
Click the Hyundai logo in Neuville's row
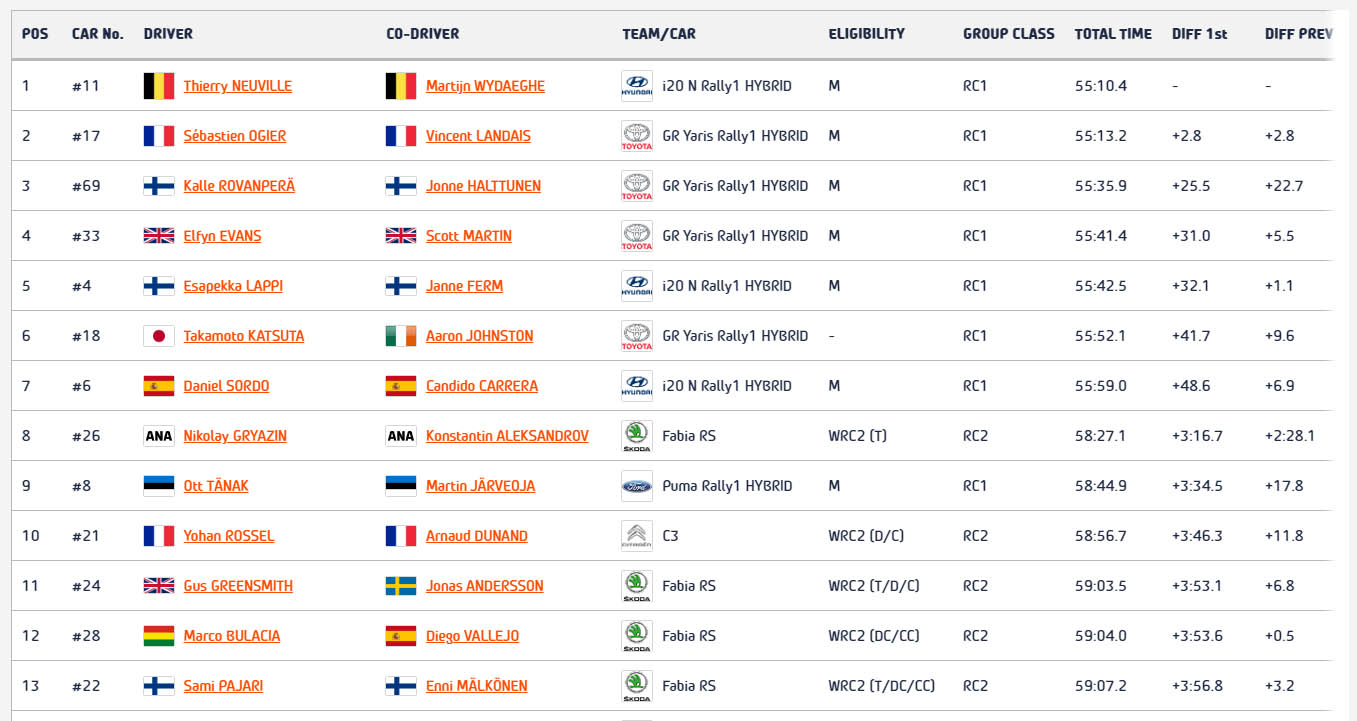click(637, 86)
